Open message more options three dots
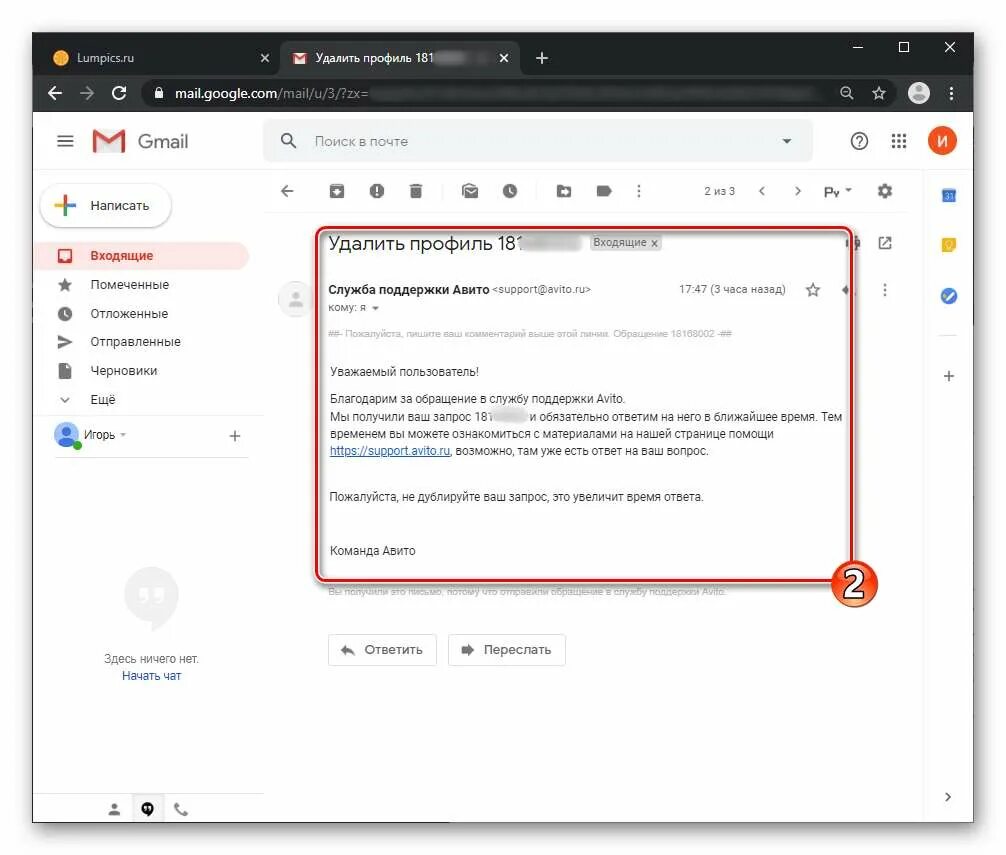The width and height of the screenshot is (1006, 855). pyautogui.click(x=885, y=290)
